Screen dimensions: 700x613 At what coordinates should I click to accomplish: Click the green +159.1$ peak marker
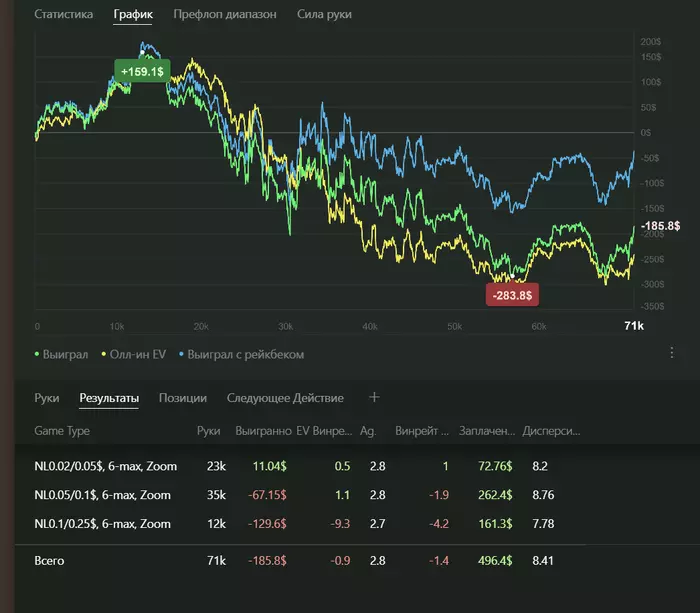143,72
